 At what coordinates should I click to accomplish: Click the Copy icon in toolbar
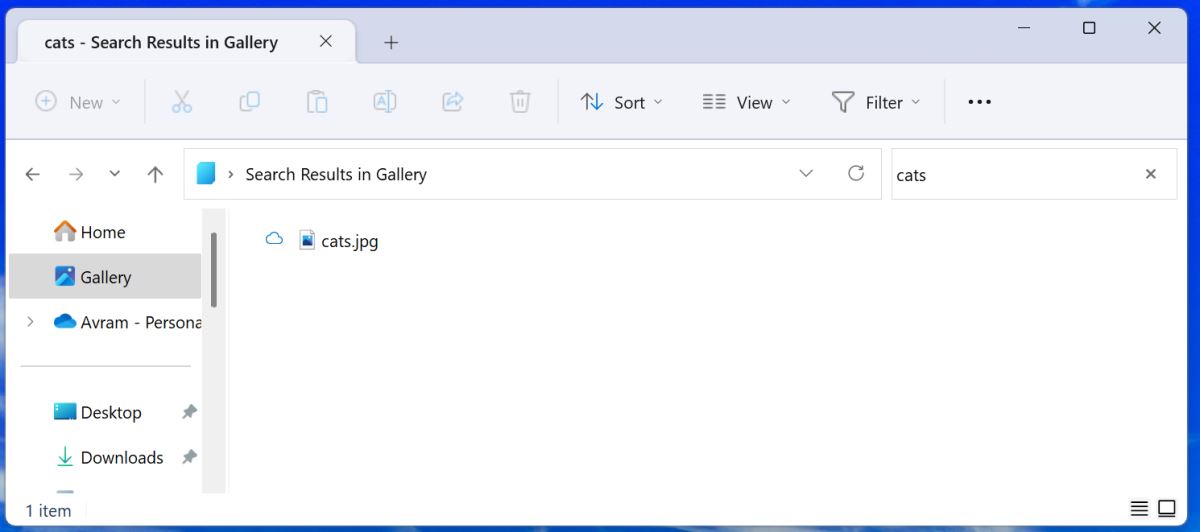pos(249,101)
